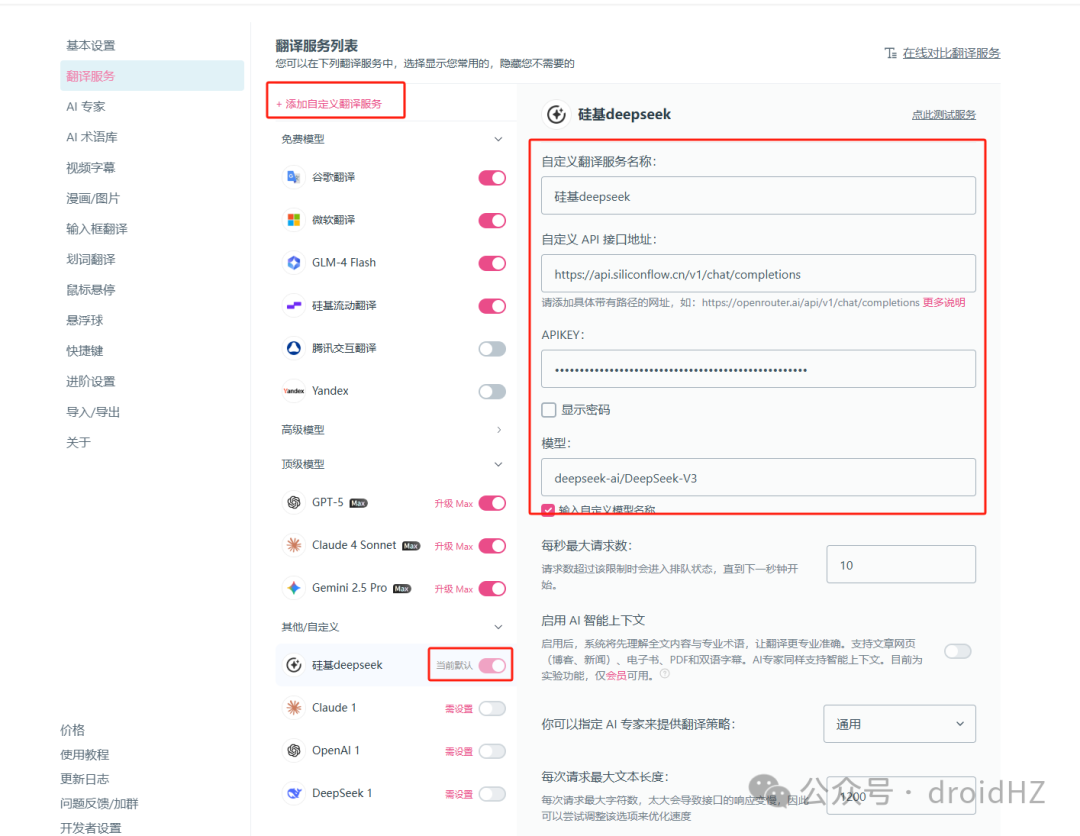Open the 通用 AI expert dropdown
The width and height of the screenshot is (1080, 836).
[899, 724]
